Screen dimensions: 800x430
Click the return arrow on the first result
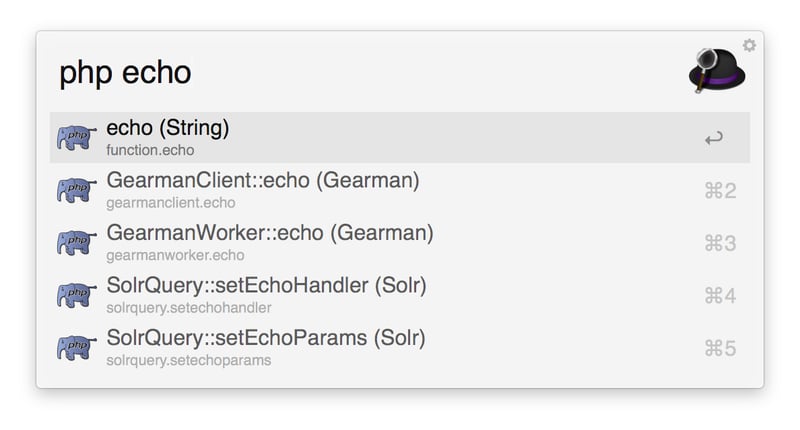713,138
